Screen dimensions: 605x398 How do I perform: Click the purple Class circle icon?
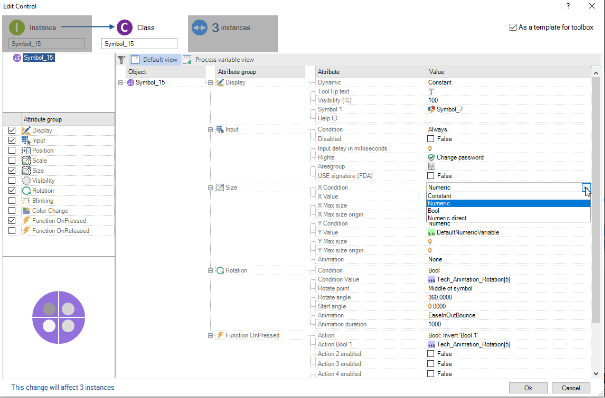124,28
